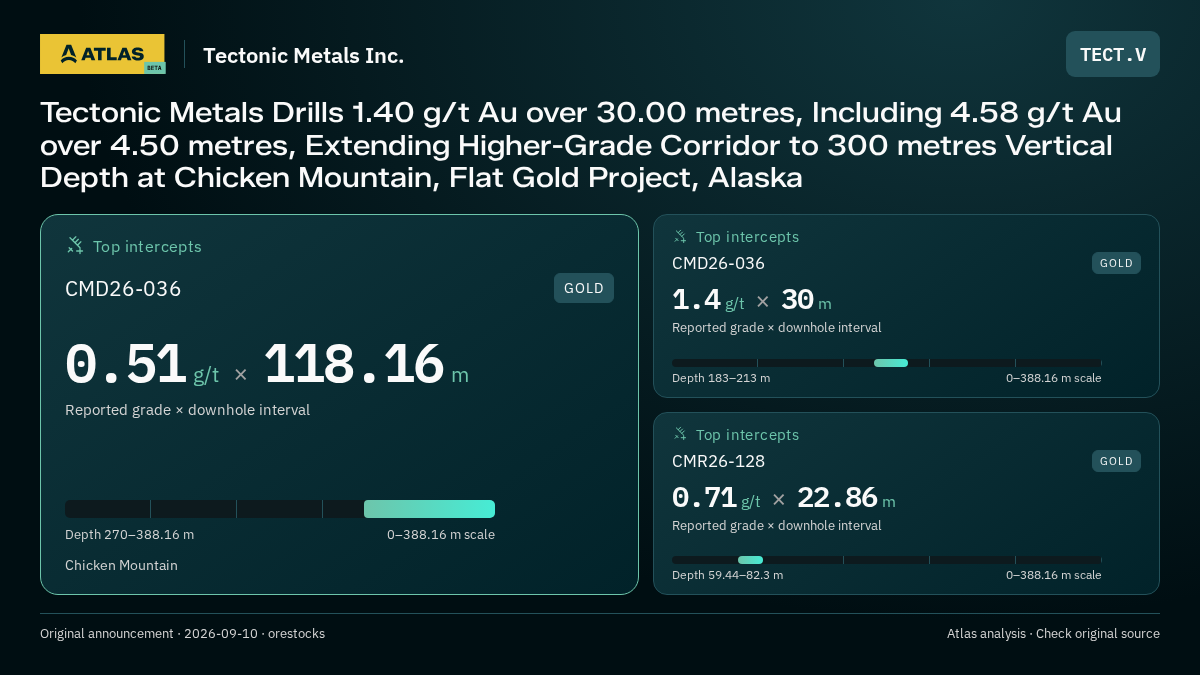Click the Atlas logo badge
The height and width of the screenshot is (675, 1200).
(x=102, y=54)
